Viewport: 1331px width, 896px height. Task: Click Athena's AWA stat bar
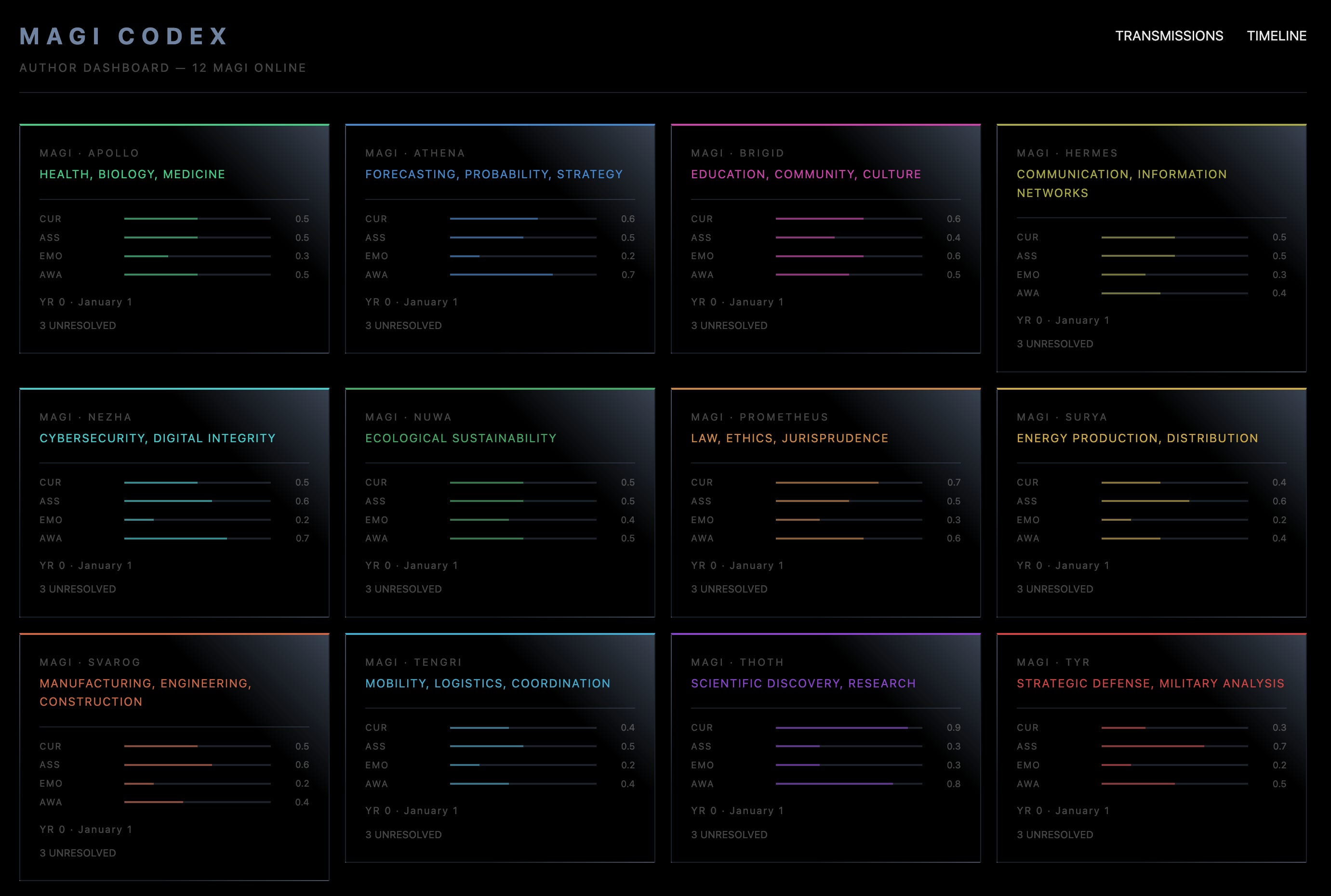tap(522, 275)
